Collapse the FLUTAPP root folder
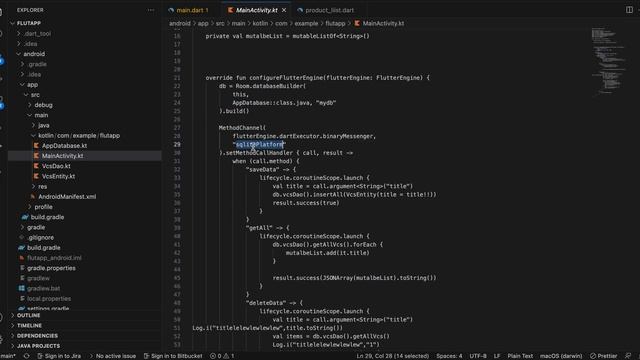 pos(29,23)
